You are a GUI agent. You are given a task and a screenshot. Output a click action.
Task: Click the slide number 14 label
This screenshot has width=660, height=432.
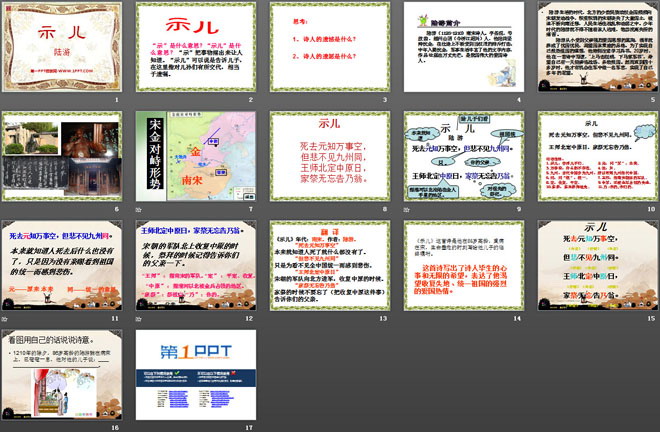point(517,319)
